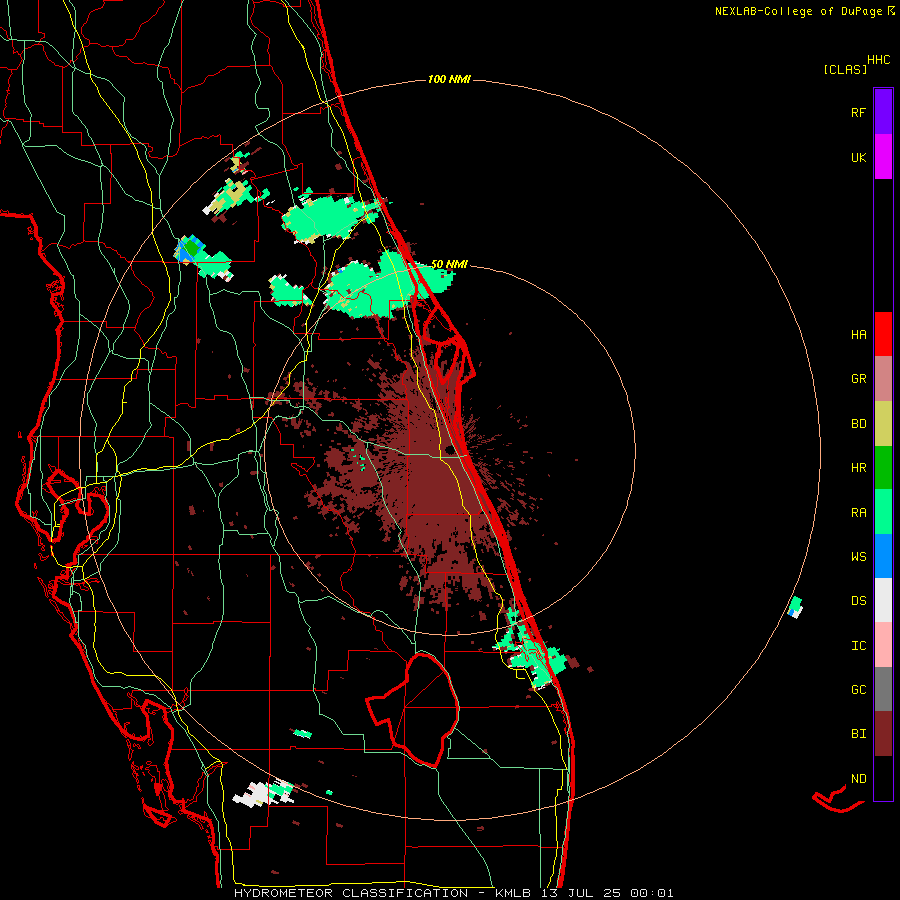
Task: Click the WS legend label
Action: pyautogui.click(x=858, y=556)
